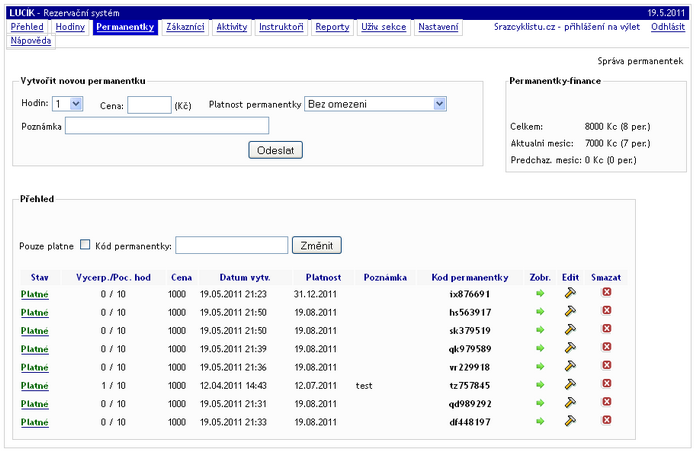This screenshot has width=700, height=456.
Task: Click the Stav column header
Action: [x=40, y=277]
